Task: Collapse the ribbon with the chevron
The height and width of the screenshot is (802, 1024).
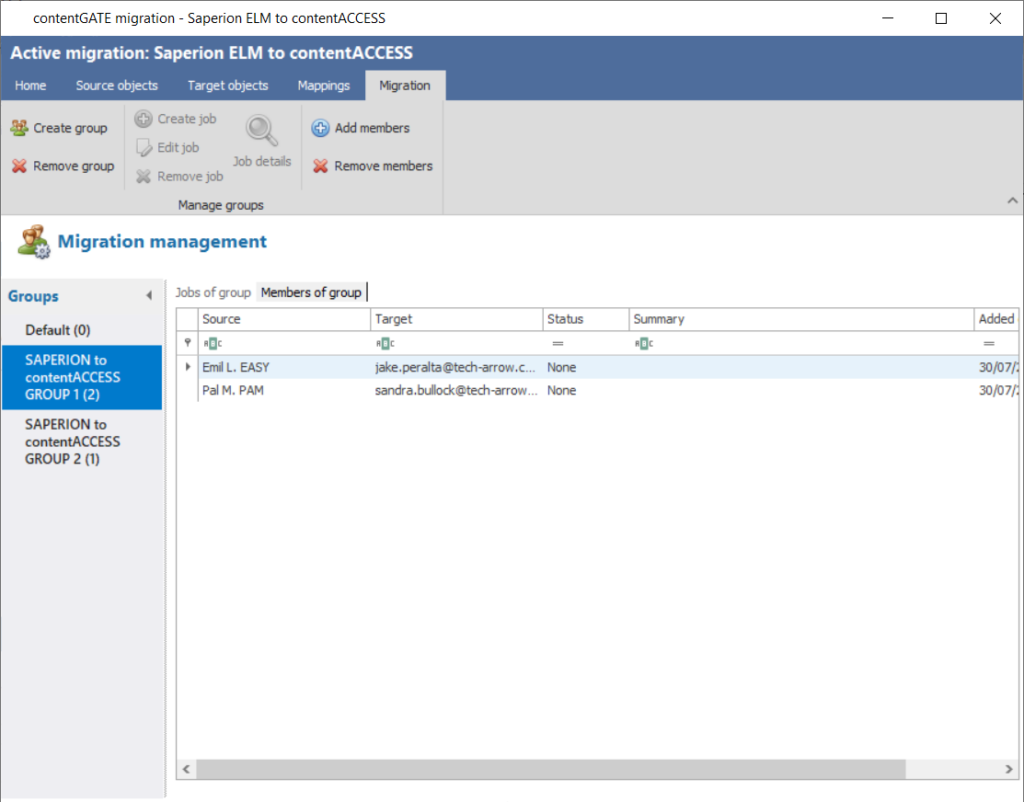Action: [1011, 201]
